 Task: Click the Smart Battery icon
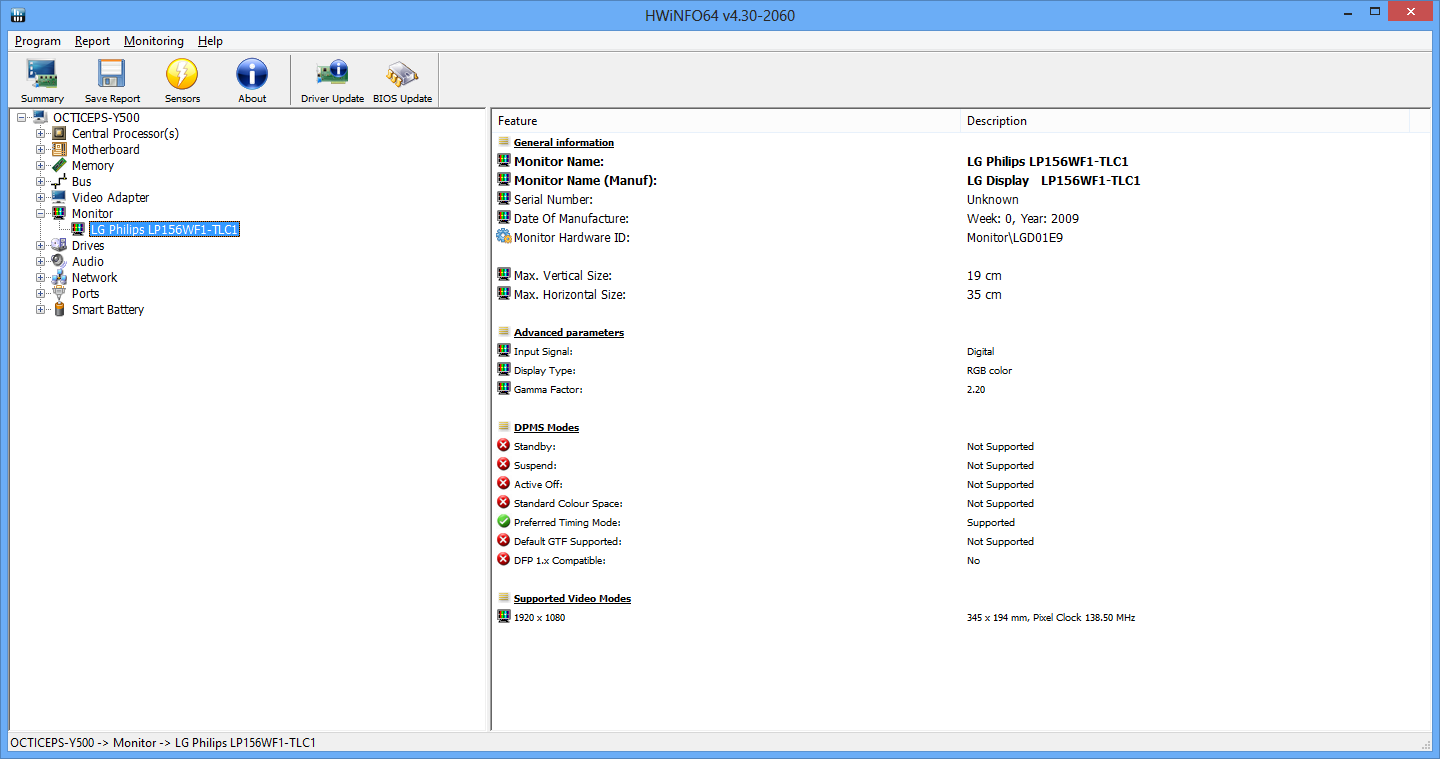60,310
